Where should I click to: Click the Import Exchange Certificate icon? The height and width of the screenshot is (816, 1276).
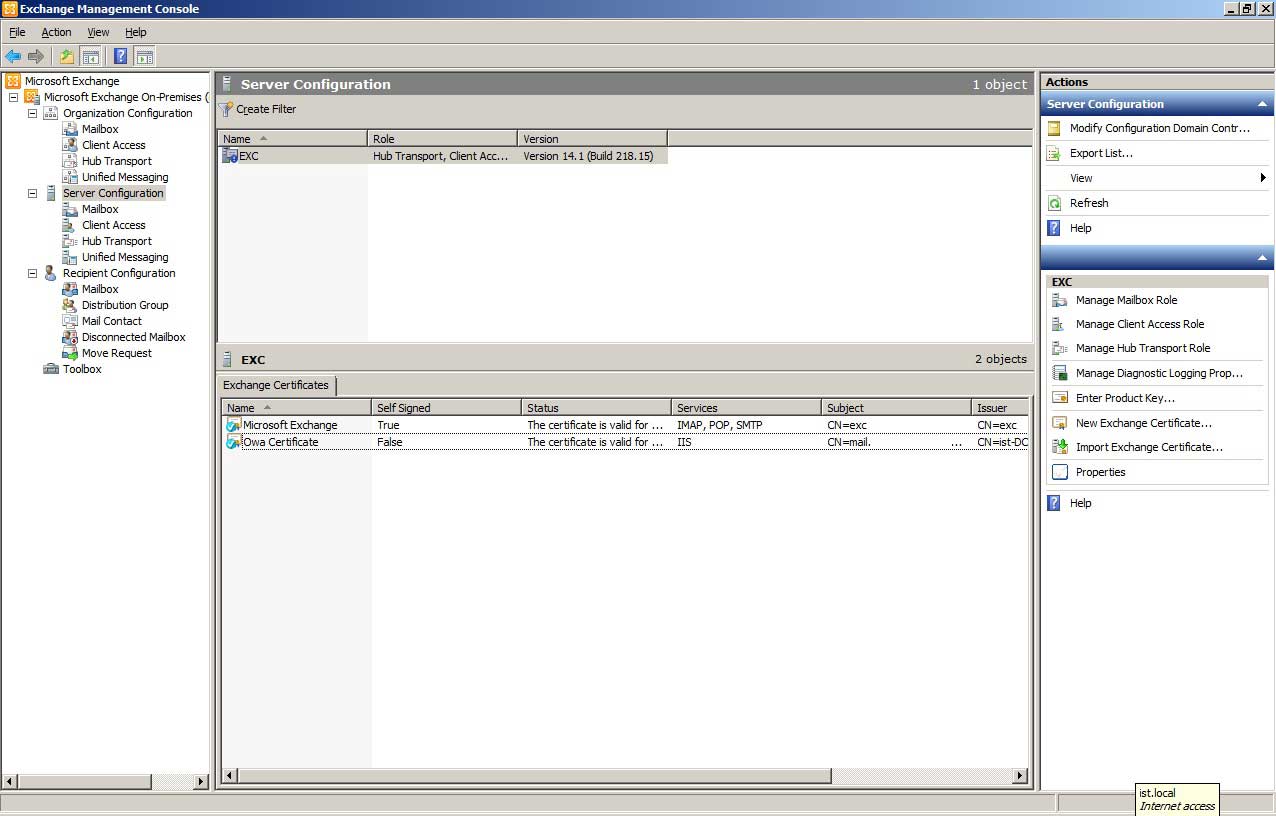1060,447
